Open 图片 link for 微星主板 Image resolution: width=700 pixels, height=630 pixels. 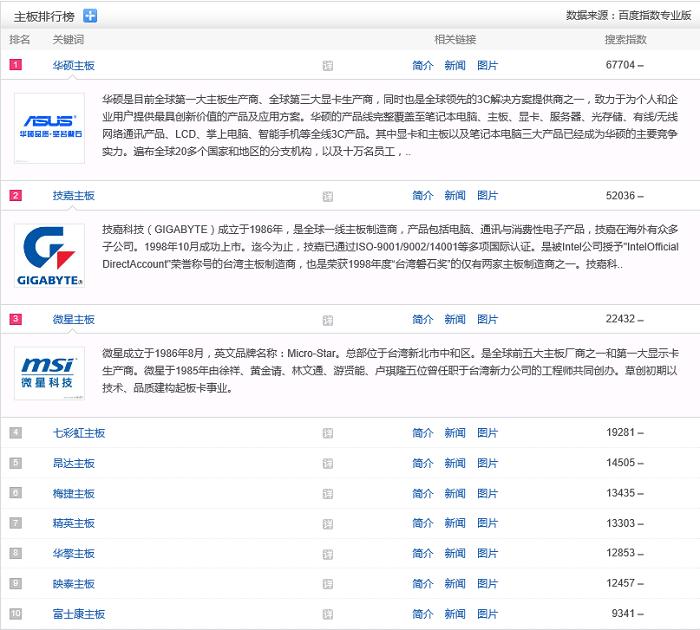487,319
